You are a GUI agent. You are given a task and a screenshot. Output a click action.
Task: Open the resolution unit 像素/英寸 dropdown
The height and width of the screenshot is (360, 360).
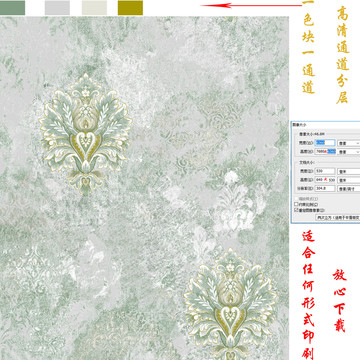349,189
